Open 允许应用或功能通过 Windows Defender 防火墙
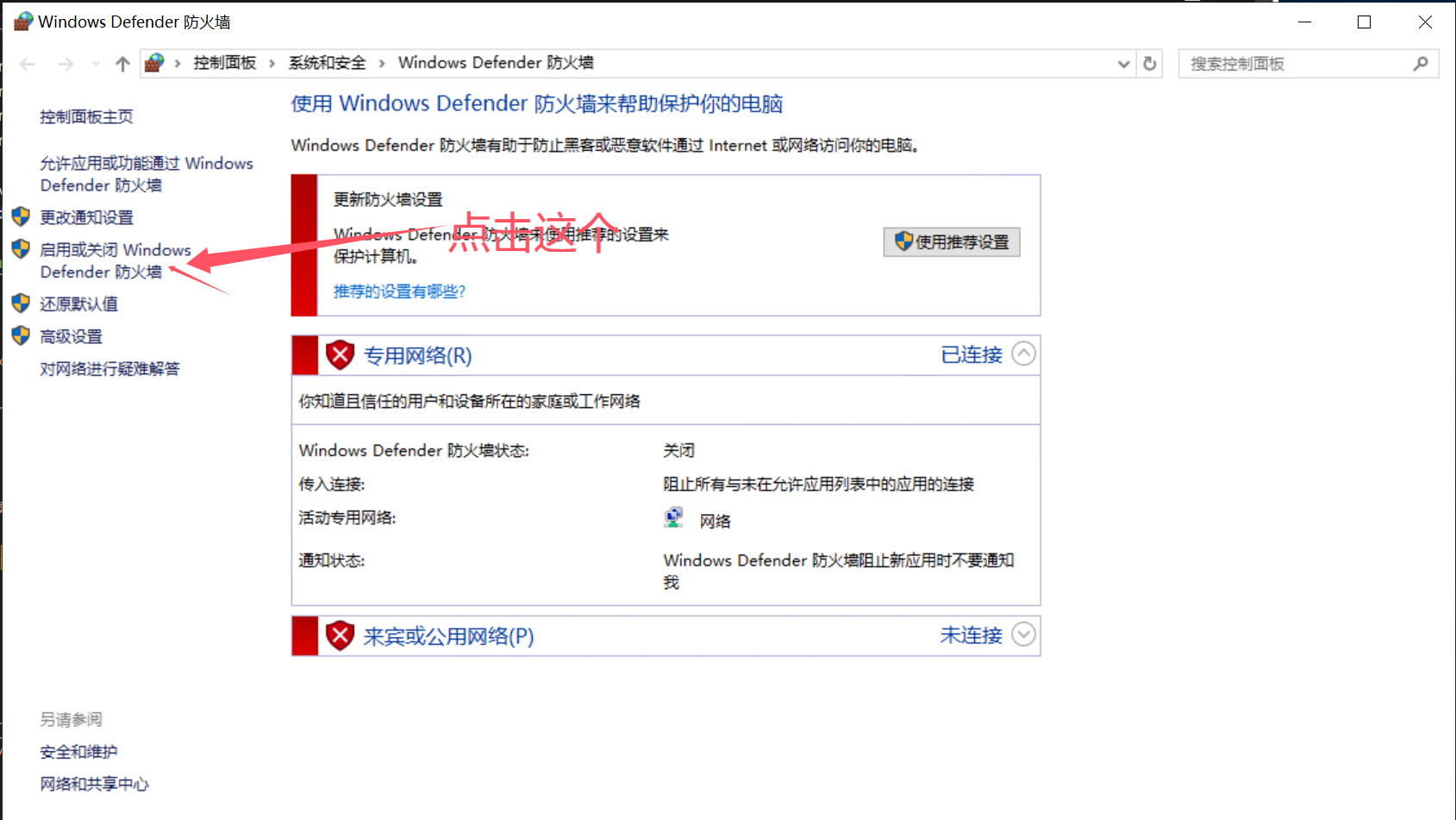Image resolution: width=1456 pixels, height=820 pixels. pos(147,174)
